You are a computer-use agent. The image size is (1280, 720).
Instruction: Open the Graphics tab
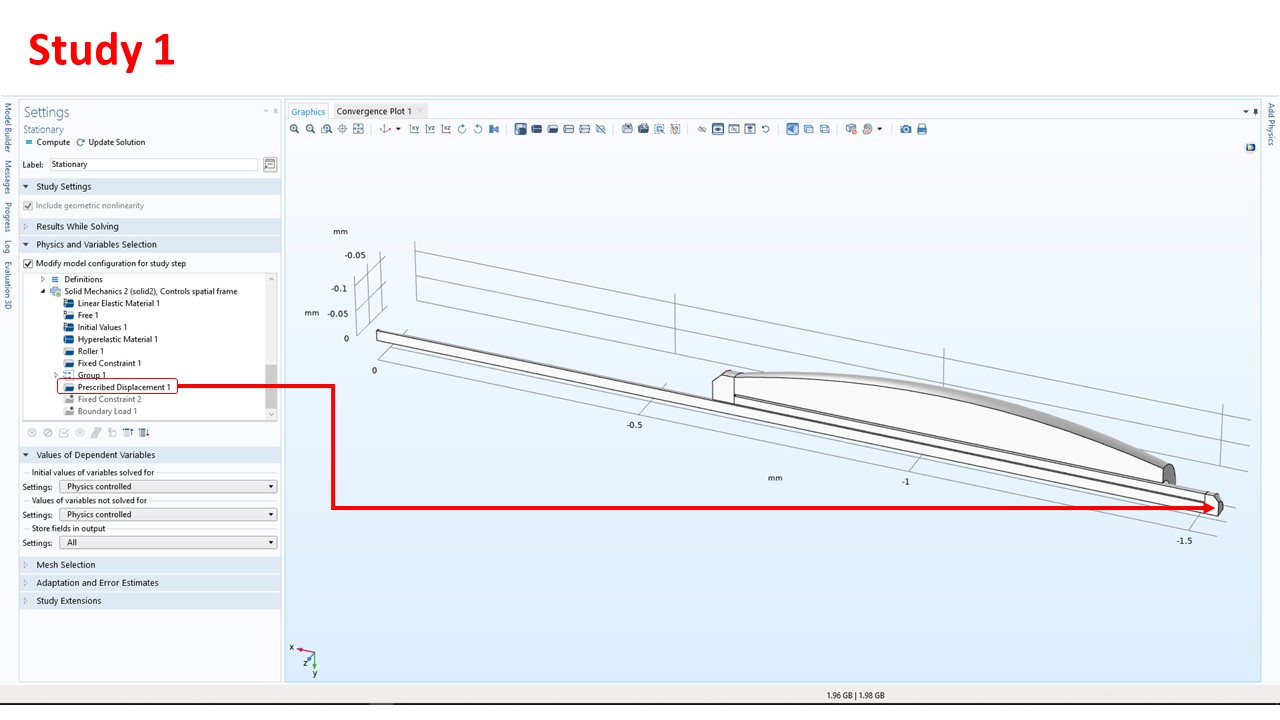coord(308,111)
